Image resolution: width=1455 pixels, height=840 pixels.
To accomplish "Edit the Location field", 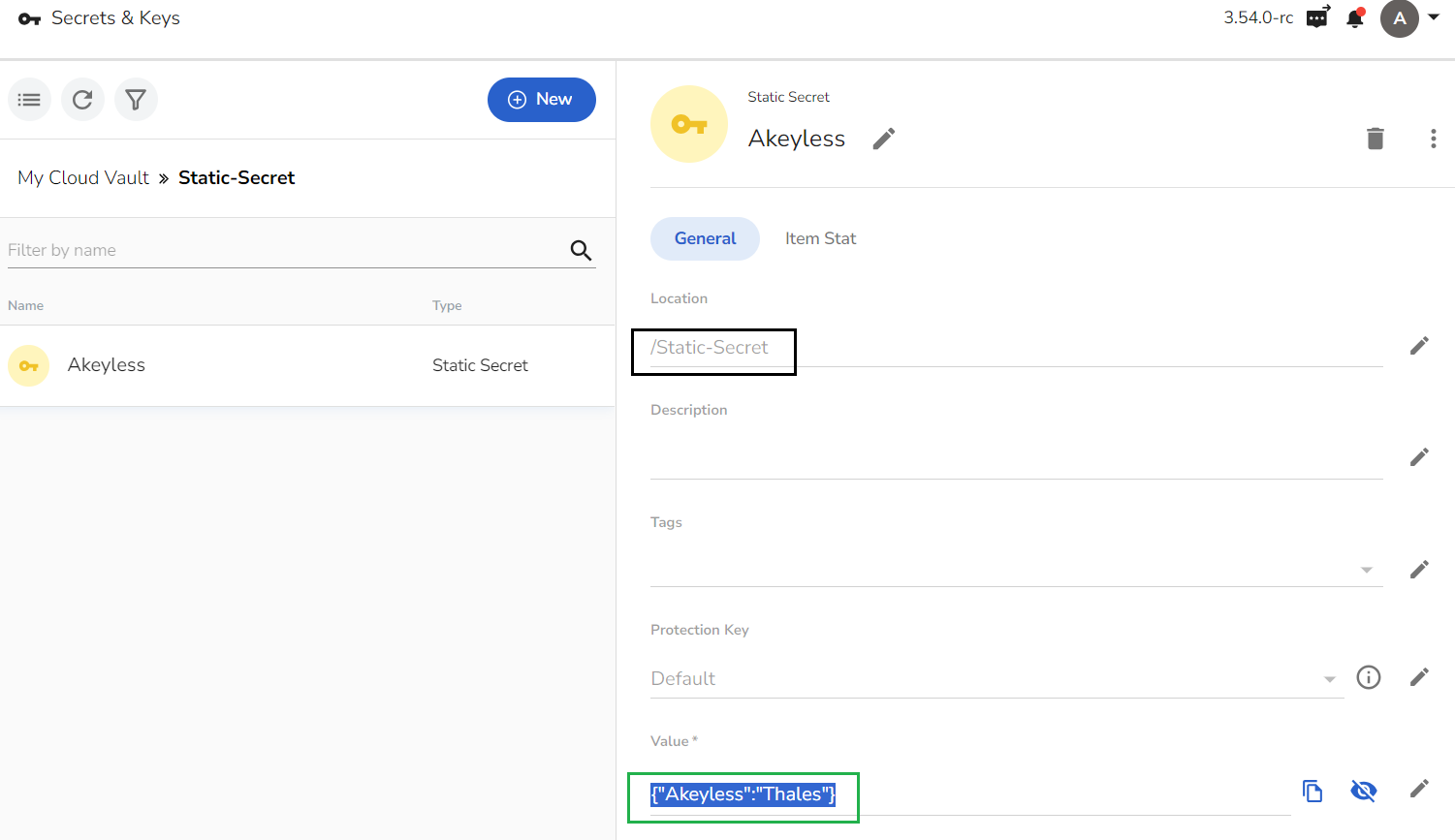I will [x=1419, y=345].
